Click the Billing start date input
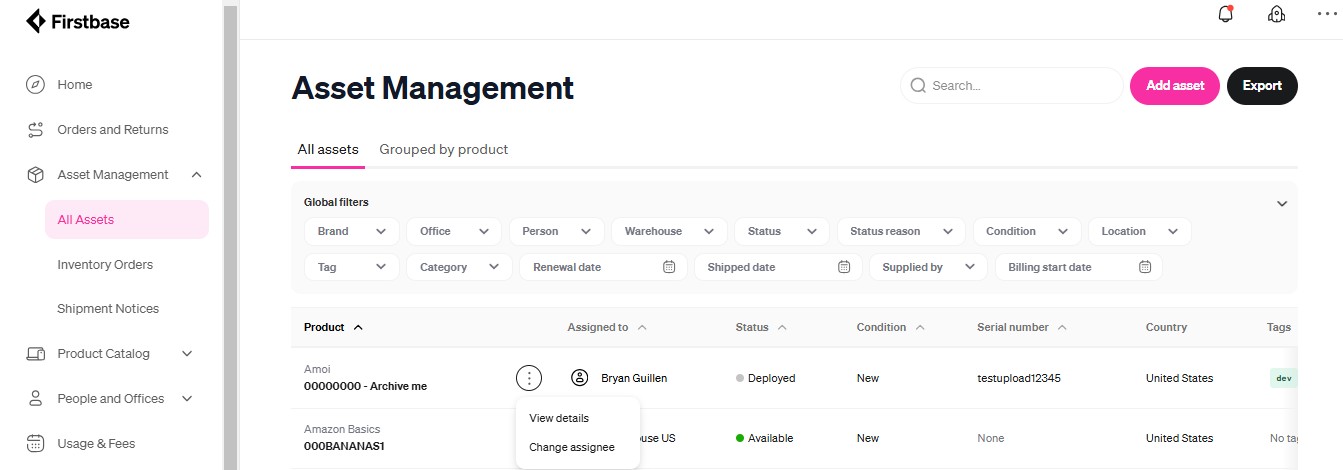 pos(1079,267)
